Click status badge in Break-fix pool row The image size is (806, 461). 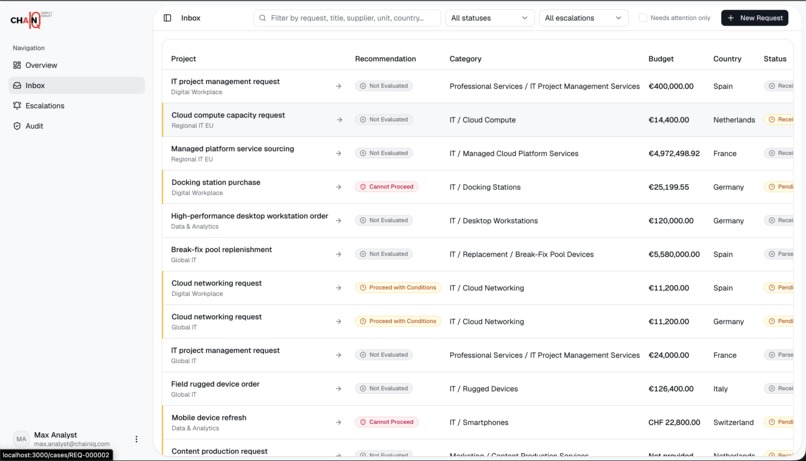pos(779,254)
